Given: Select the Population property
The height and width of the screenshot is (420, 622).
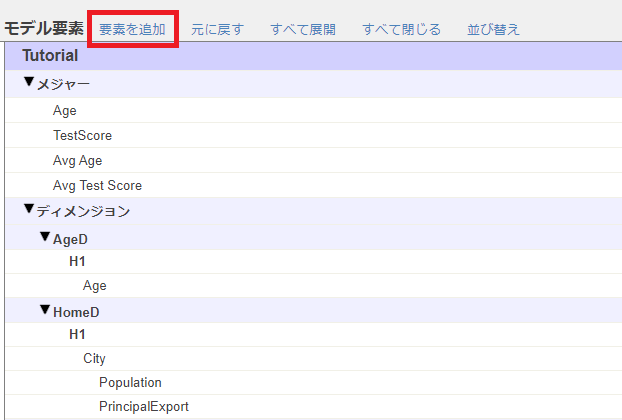Looking at the screenshot, I should (130, 382).
